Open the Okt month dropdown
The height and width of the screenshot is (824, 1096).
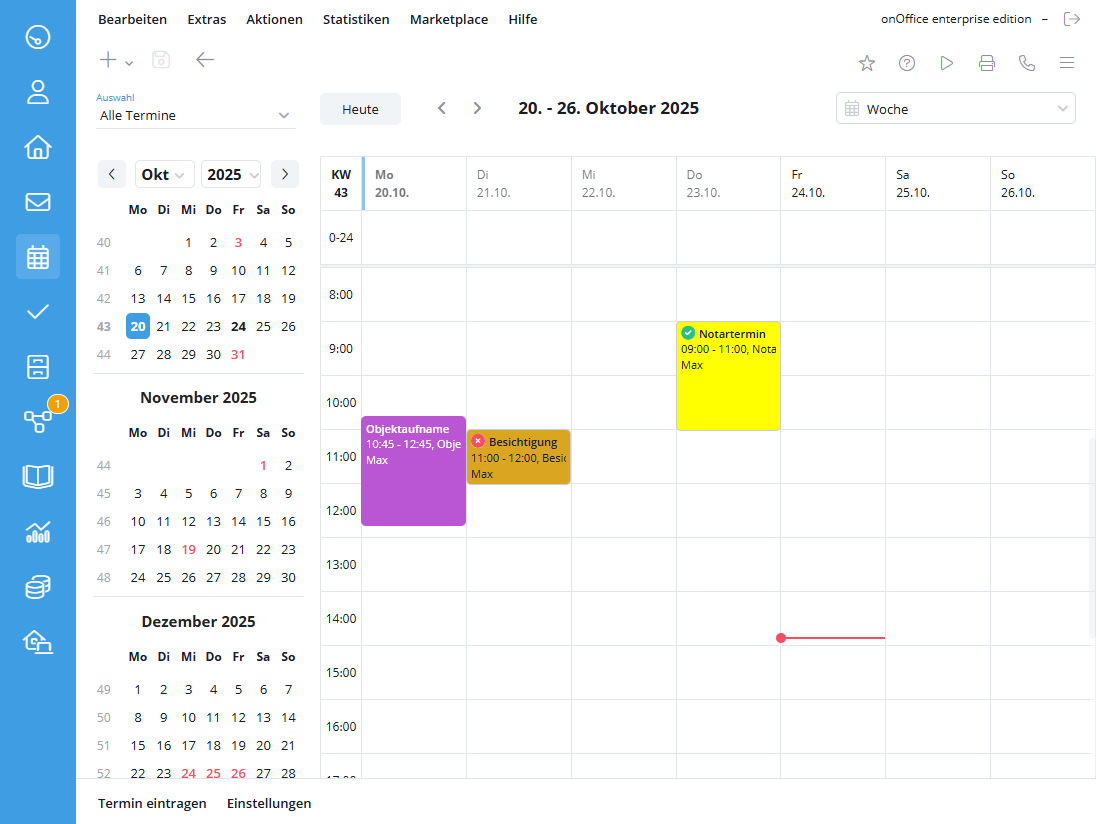[x=164, y=174]
